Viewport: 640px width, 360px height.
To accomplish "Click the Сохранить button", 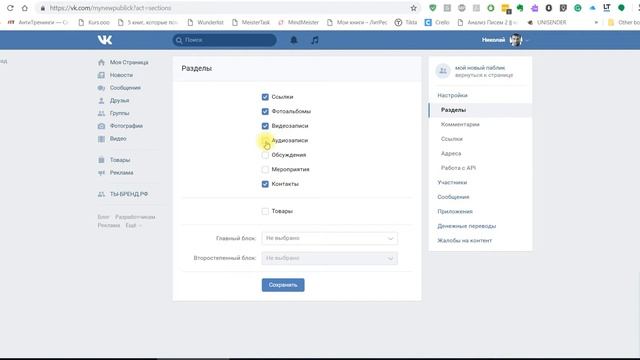I will pyautogui.click(x=283, y=285).
